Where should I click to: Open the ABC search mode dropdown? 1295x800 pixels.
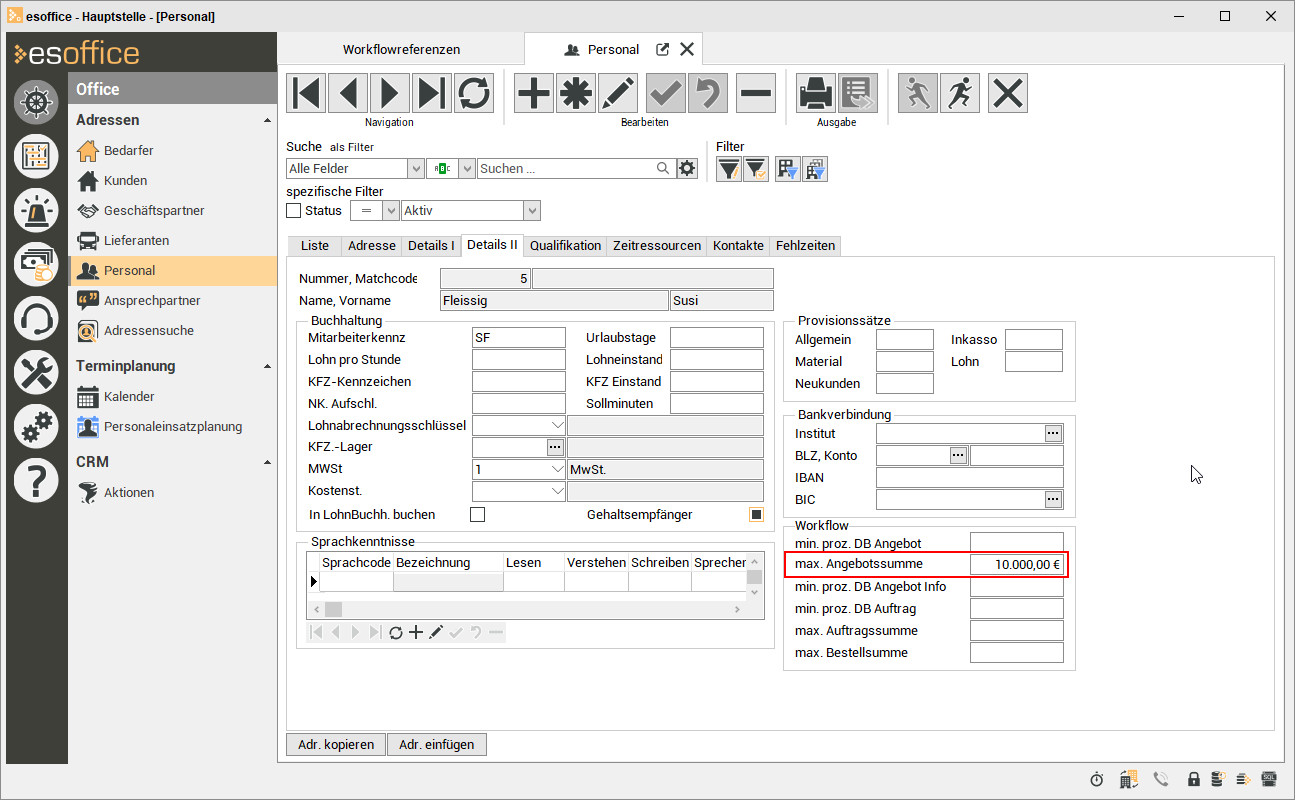click(466, 169)
